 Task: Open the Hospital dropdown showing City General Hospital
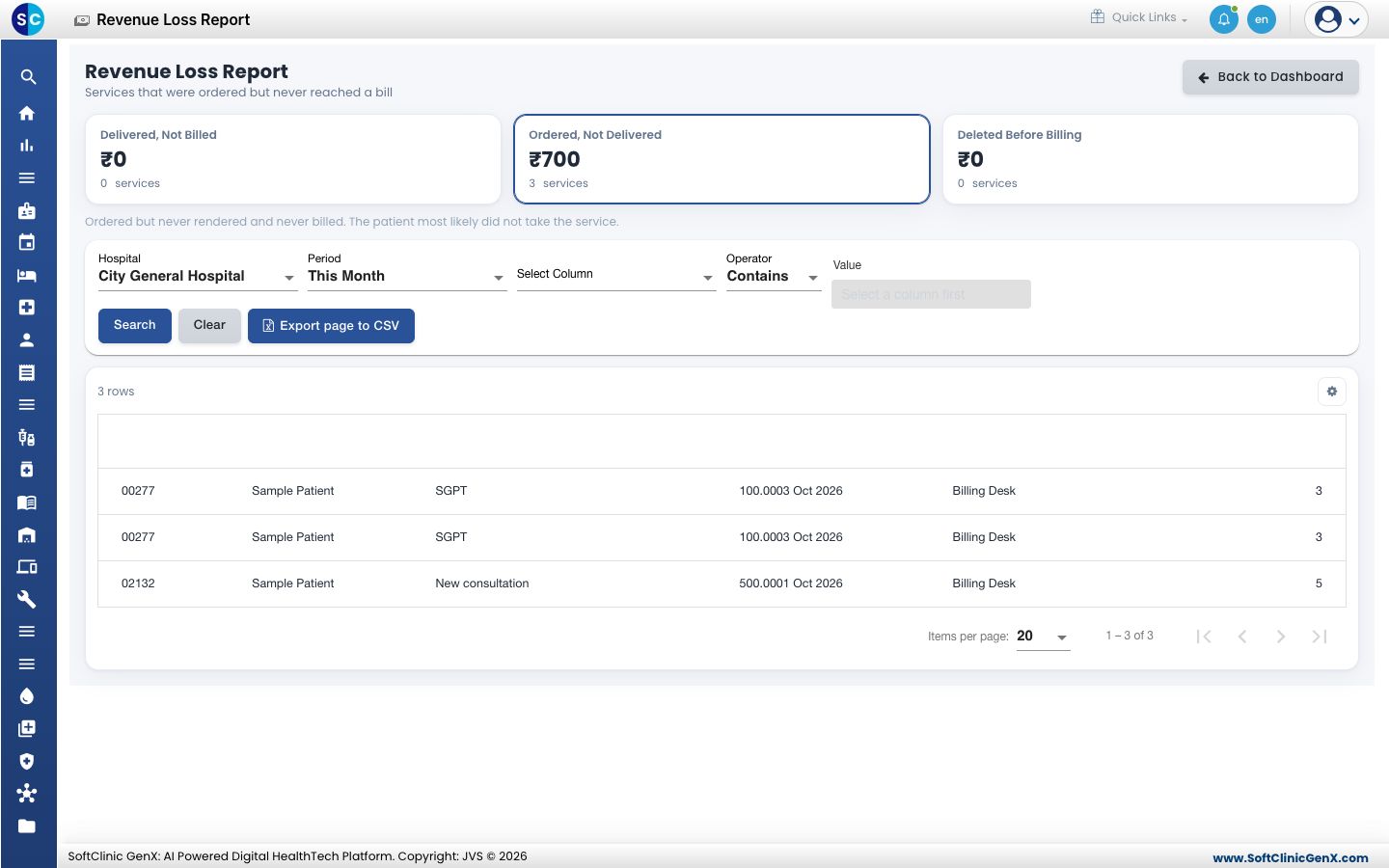coord(197,271)
